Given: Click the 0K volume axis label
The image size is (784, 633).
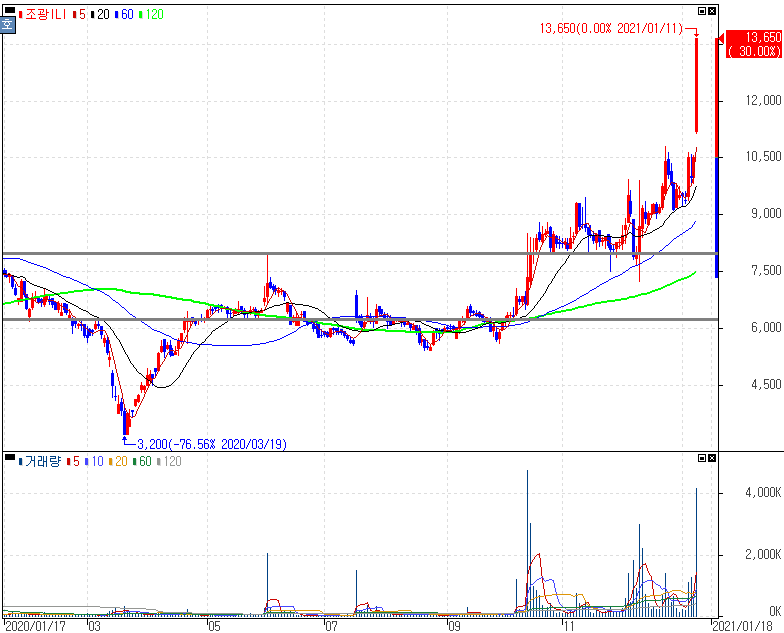Looking at the screenshot, I should pos(775,612).
